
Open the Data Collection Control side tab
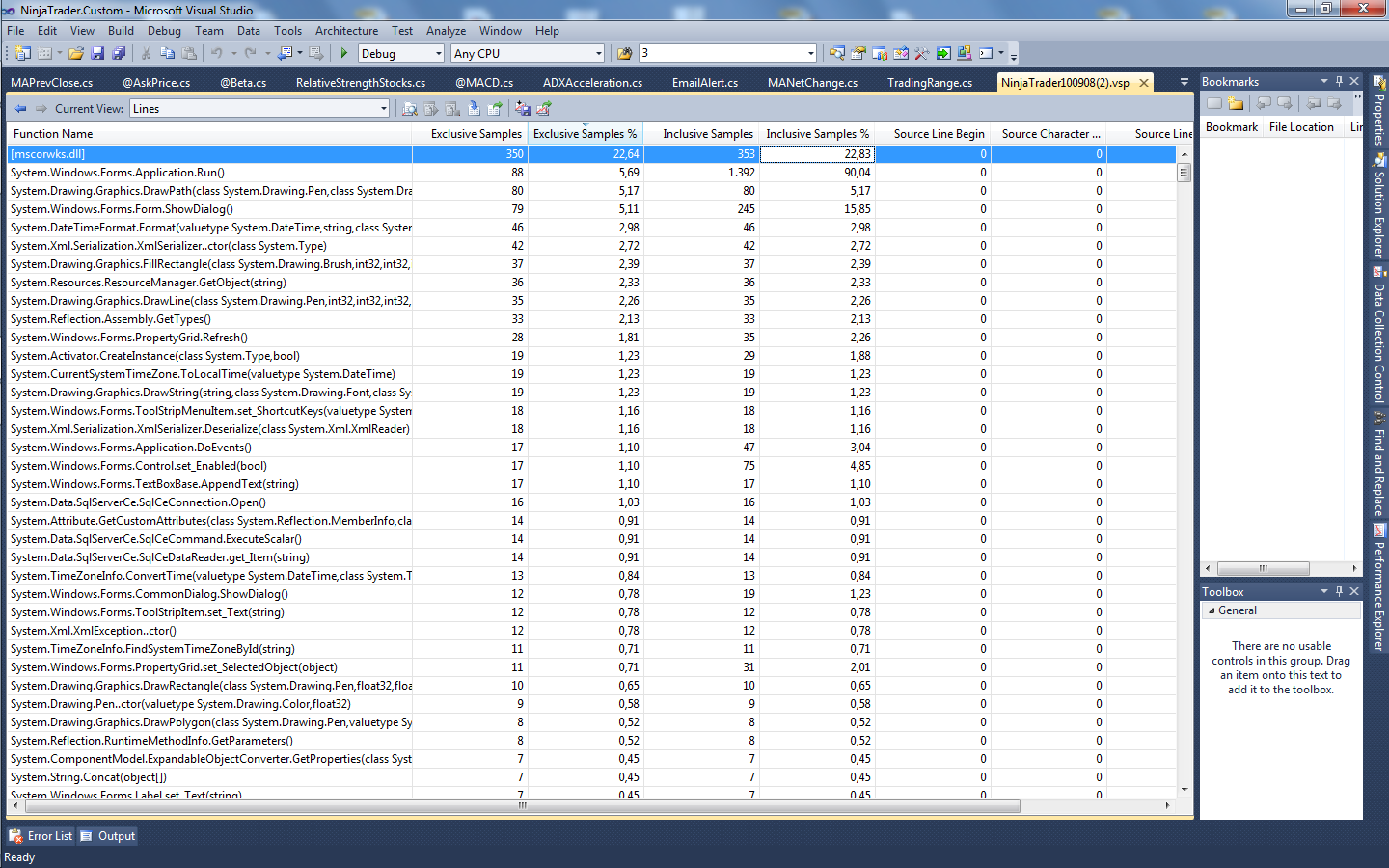1378,336
